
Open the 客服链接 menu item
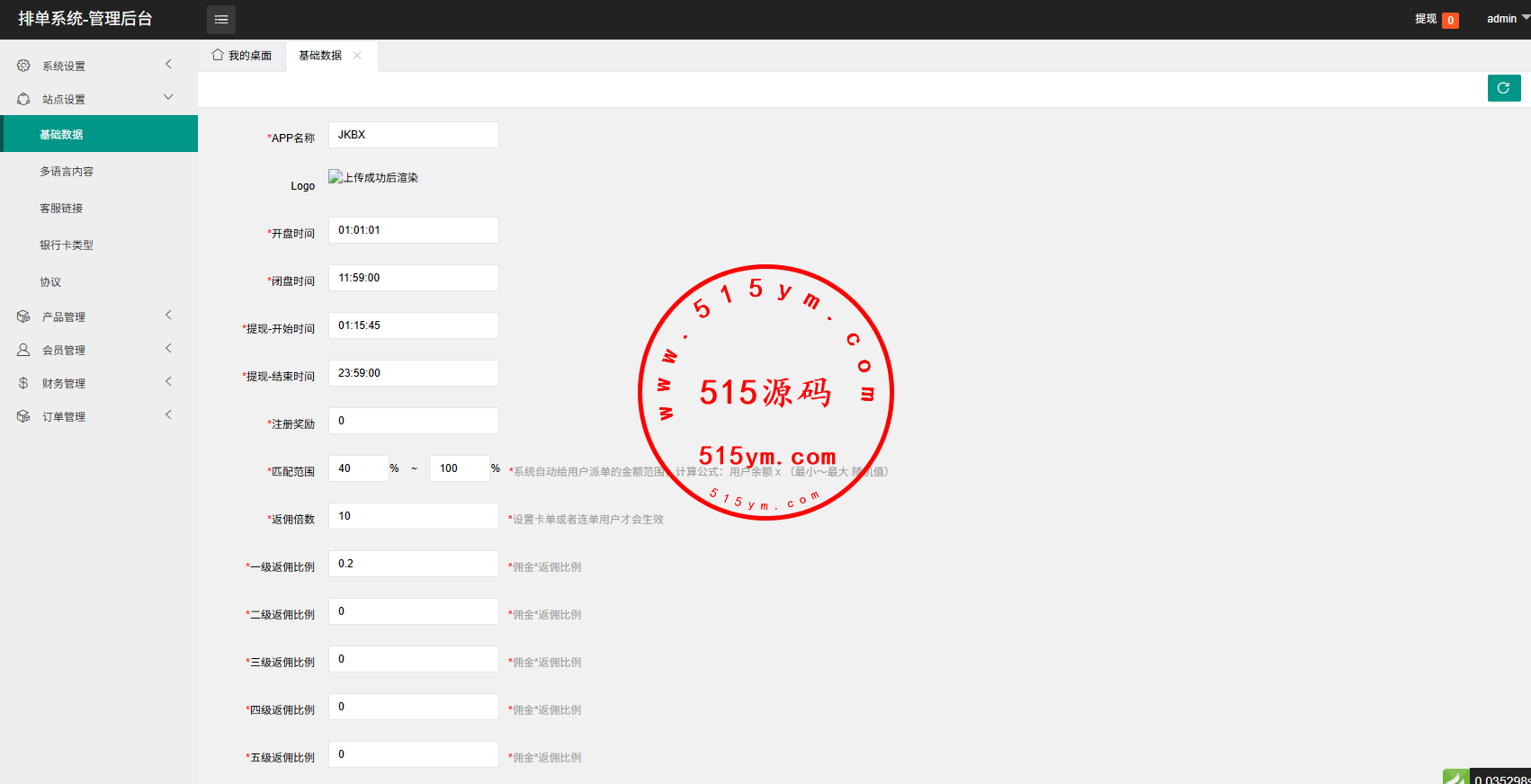point(61,208)
